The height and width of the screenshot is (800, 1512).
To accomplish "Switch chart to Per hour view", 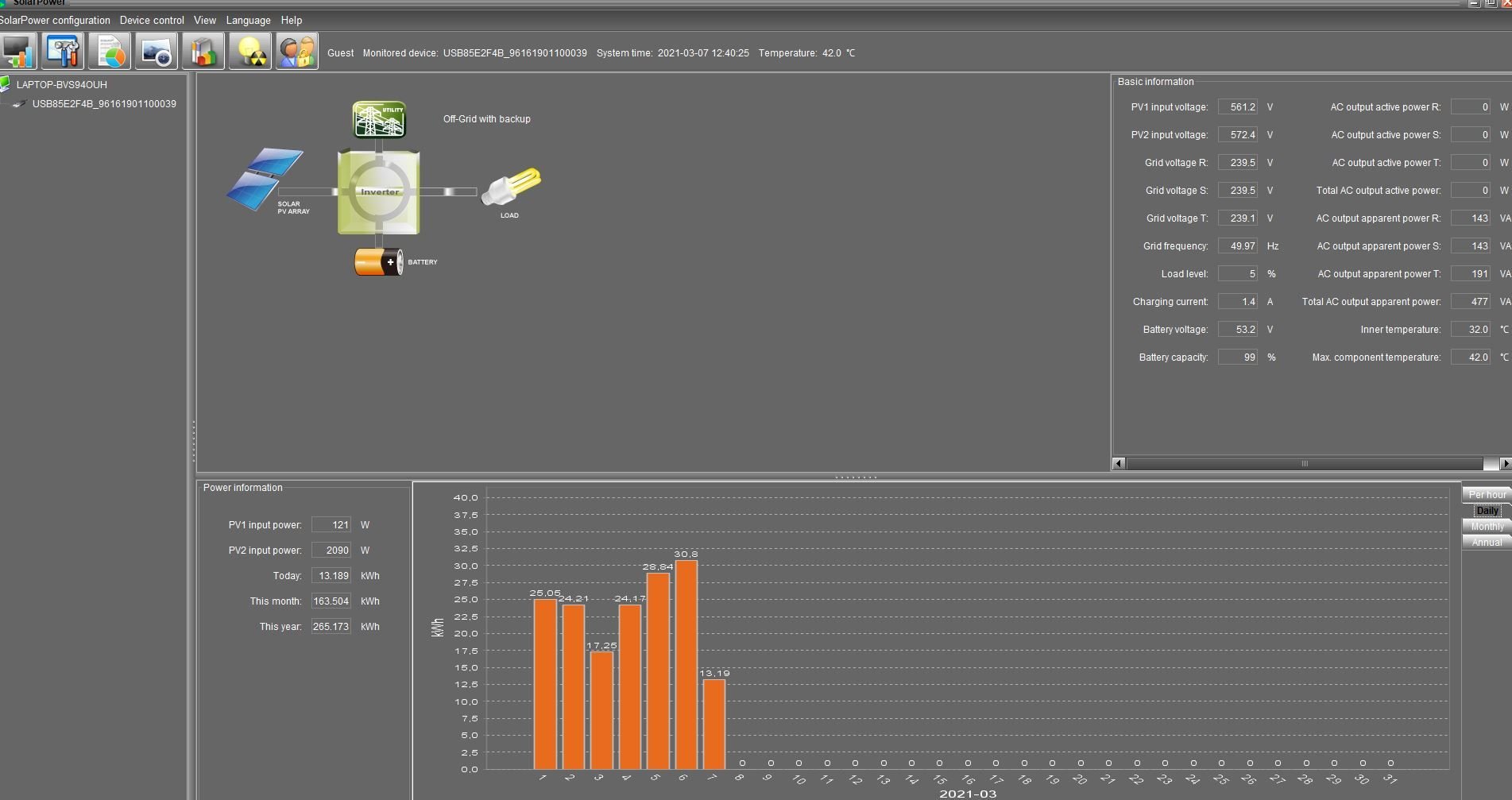I will 1486,494.
